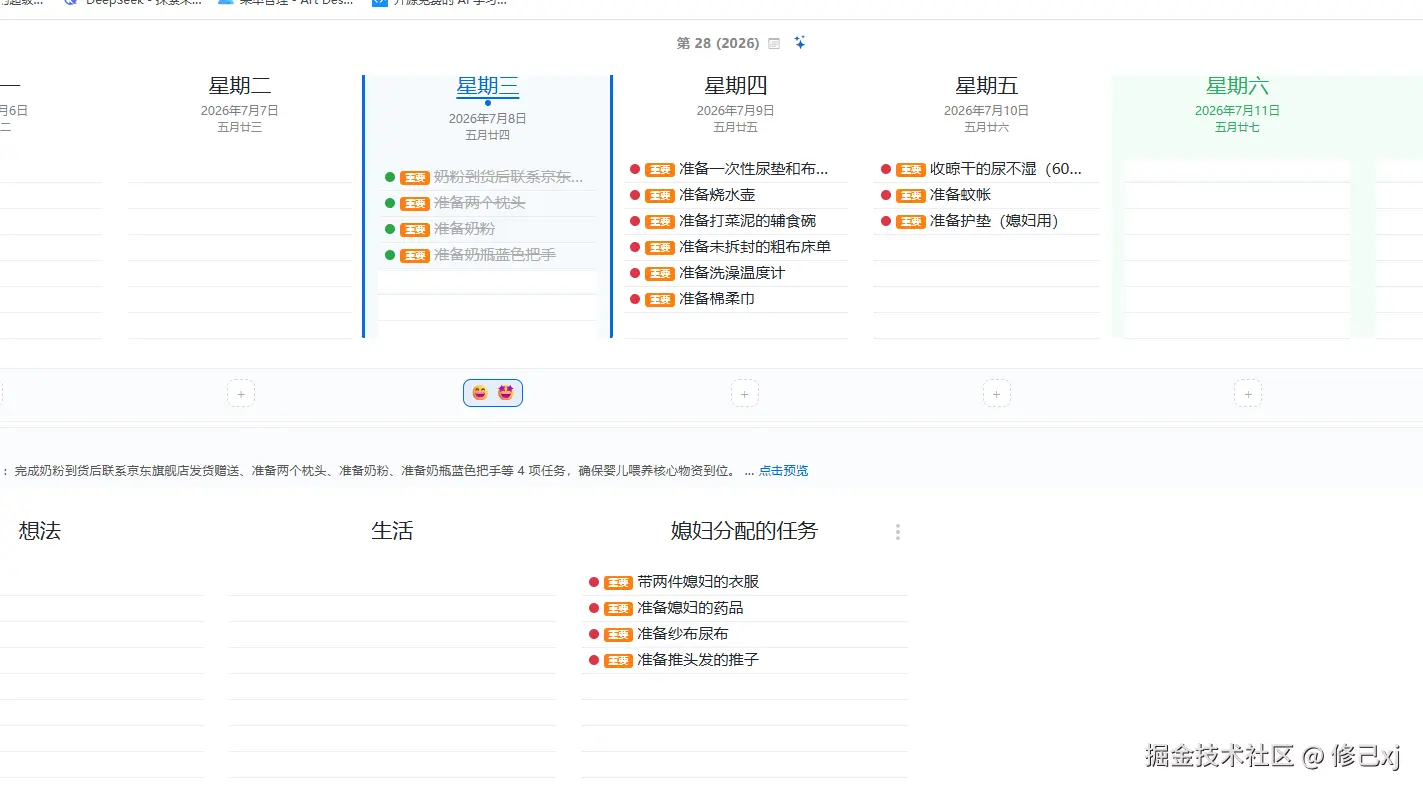
Task: Open task 收晾干的尿不湿
Action: point(1006,169)
